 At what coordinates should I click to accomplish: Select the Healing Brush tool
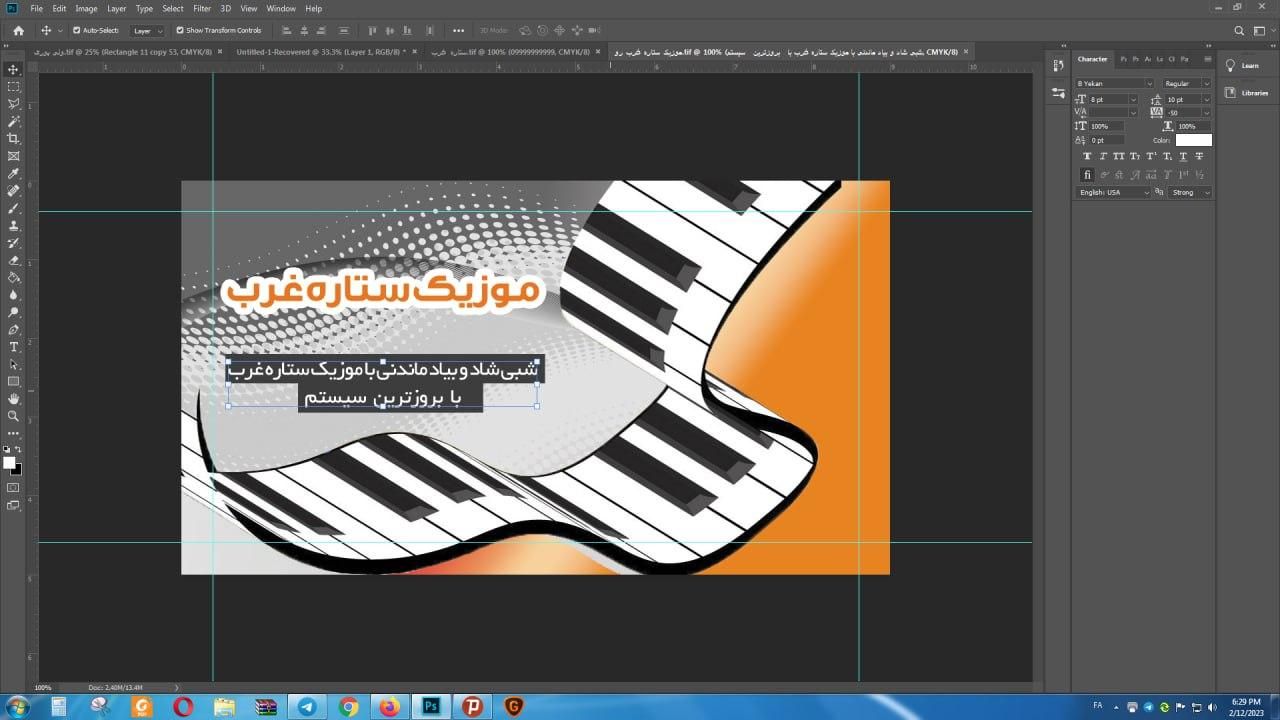pyautogui.click(x=13, y=191)
